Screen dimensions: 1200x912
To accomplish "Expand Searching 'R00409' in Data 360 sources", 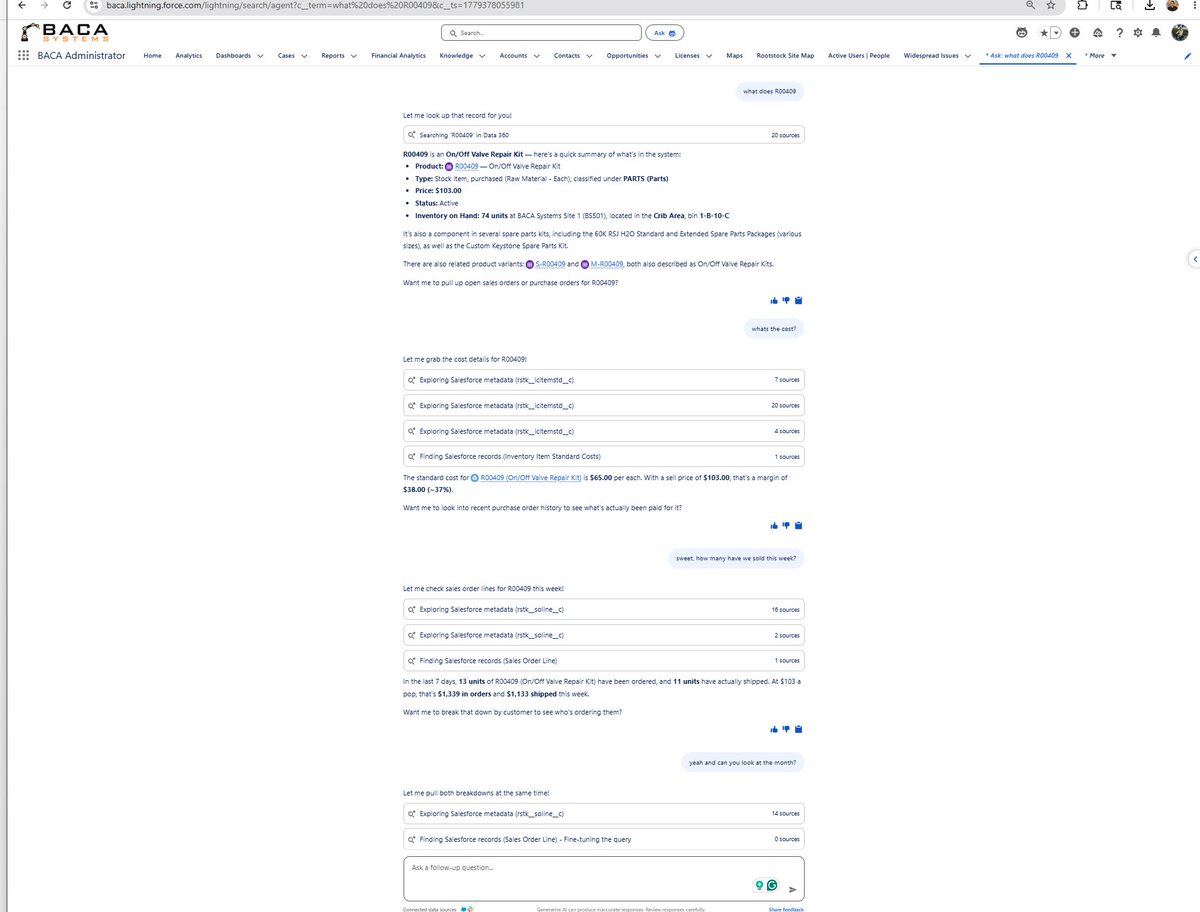I will (603, 134).
